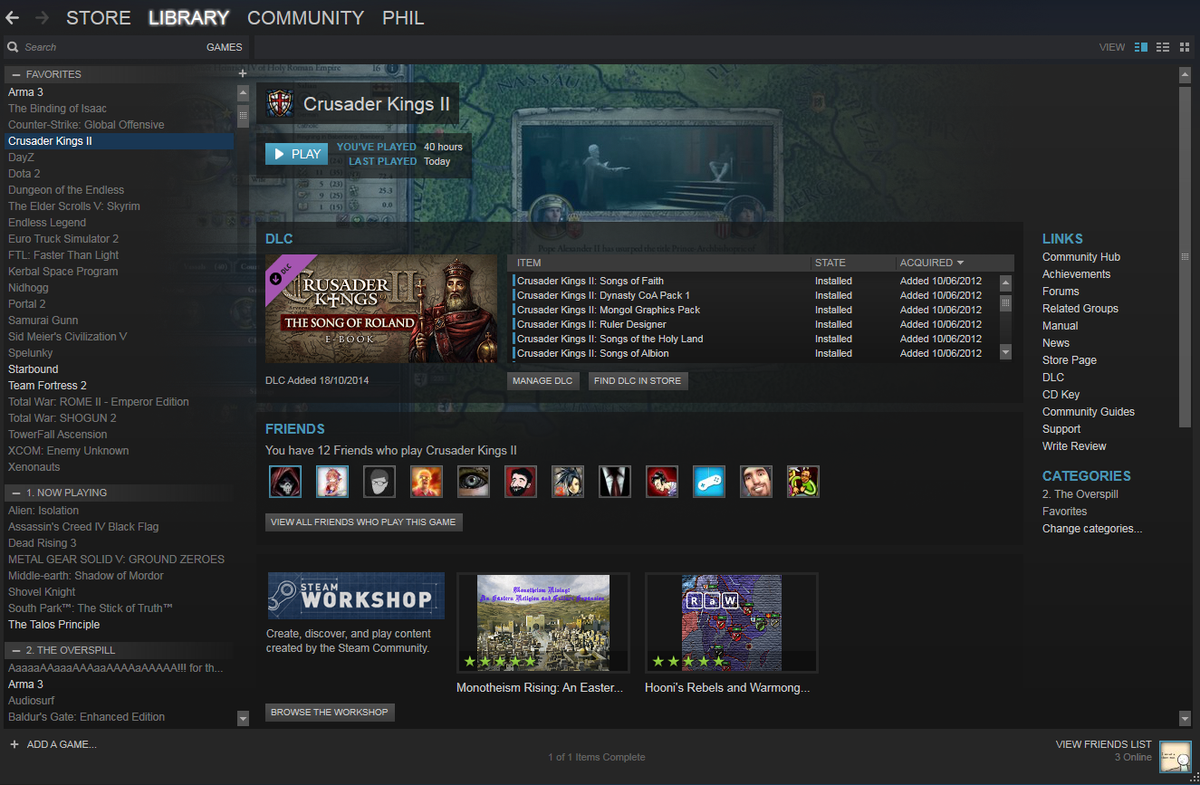Click Change categories link

tap(1092, 528)
